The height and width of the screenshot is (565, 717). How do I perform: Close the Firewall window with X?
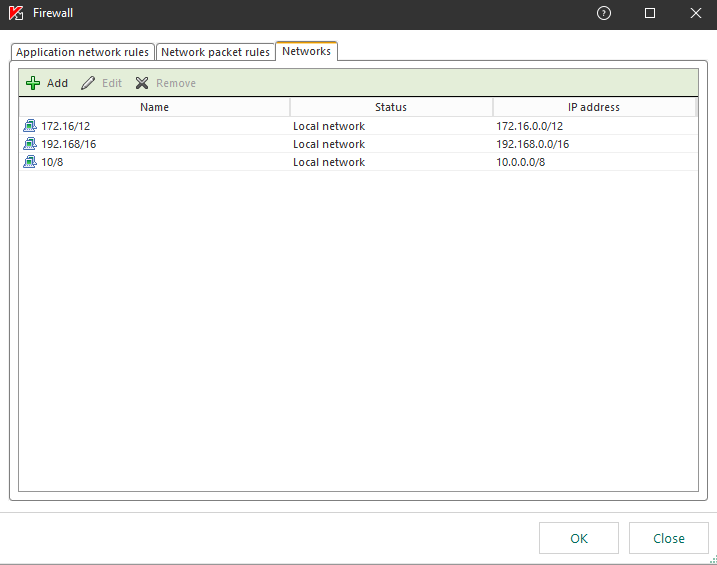click(x=696, y=13)
